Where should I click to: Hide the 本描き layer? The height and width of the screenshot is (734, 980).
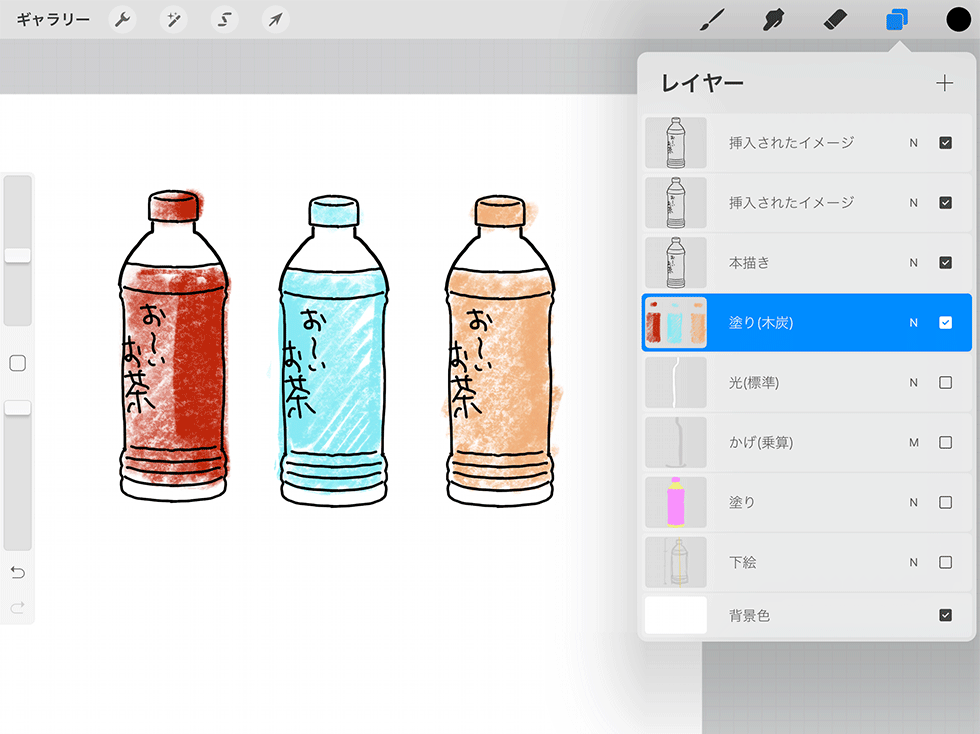point(945,262)
